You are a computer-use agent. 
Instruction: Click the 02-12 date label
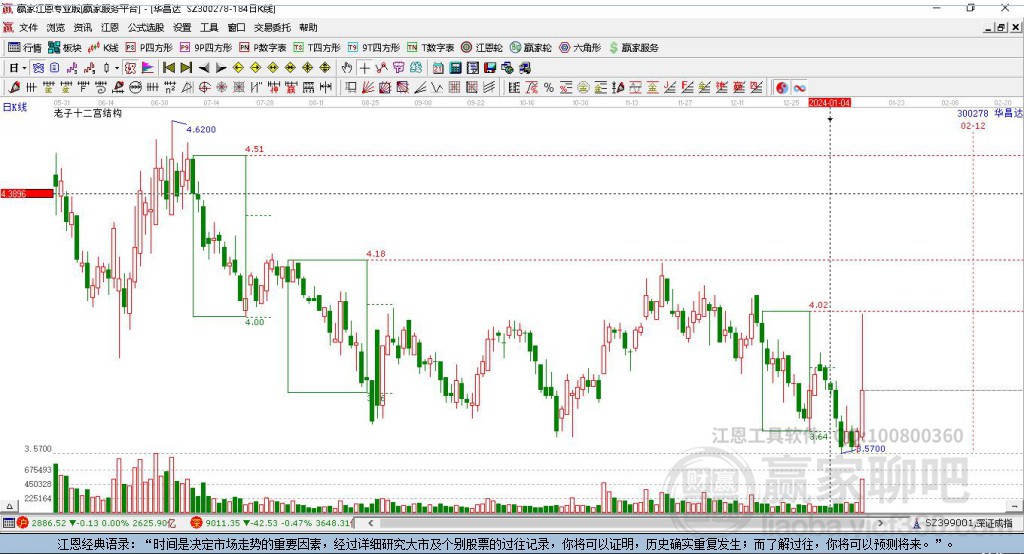point(972,125)
